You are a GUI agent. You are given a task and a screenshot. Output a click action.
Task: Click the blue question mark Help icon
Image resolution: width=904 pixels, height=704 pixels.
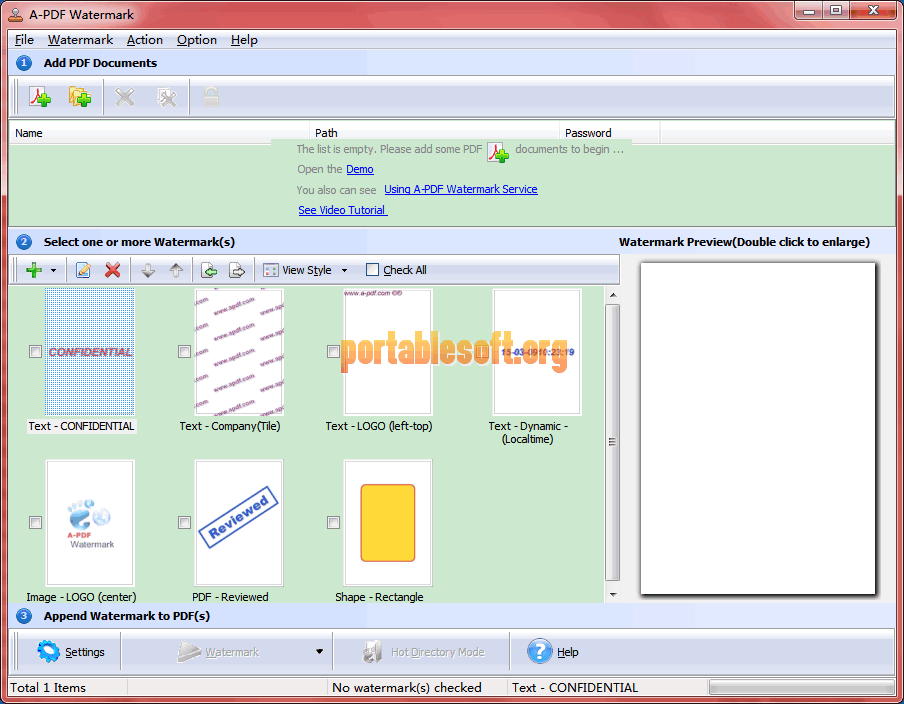tap(540, 652)
